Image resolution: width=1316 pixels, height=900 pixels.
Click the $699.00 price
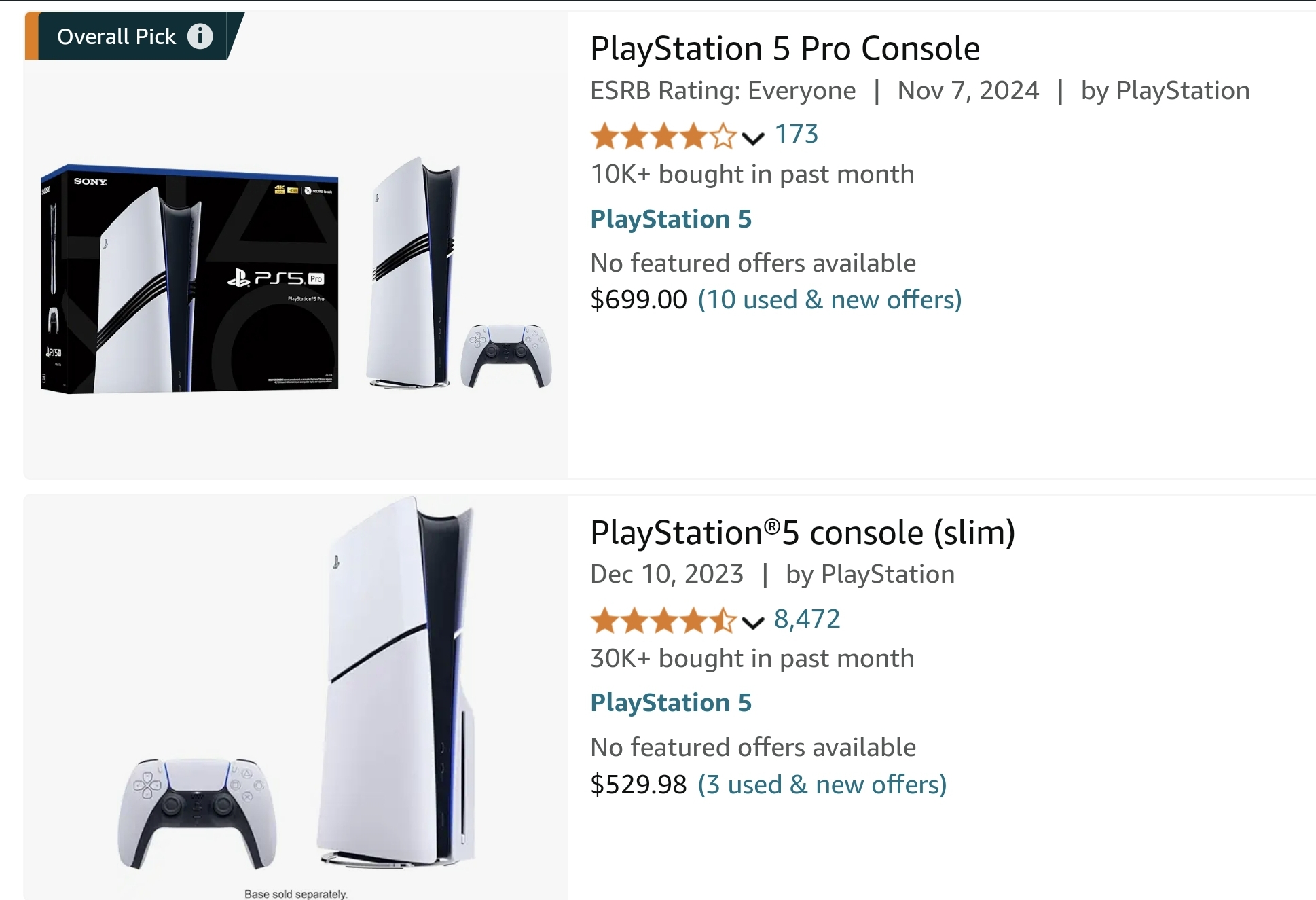pyautogui.click(x=638, y=300)
